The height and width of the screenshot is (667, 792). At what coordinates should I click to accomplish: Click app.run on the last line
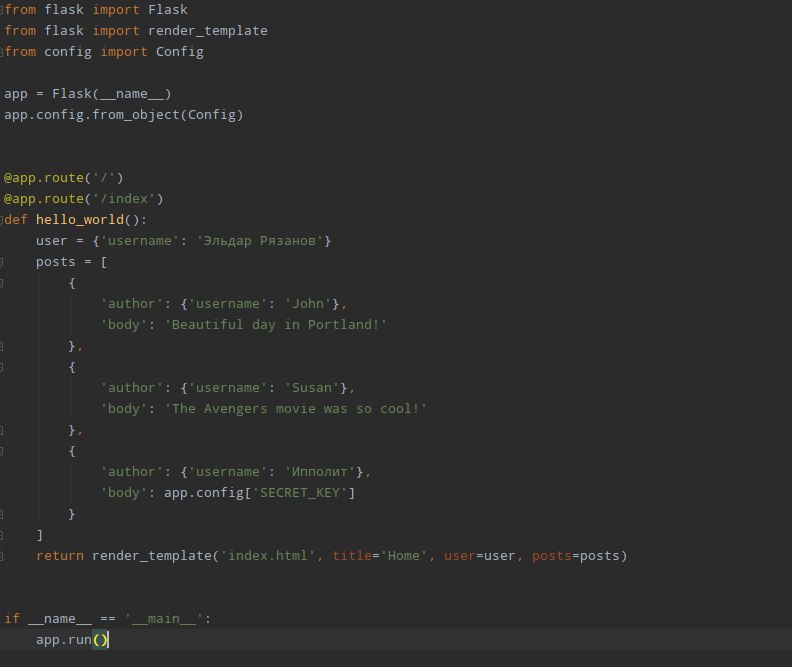click(64, 640)
